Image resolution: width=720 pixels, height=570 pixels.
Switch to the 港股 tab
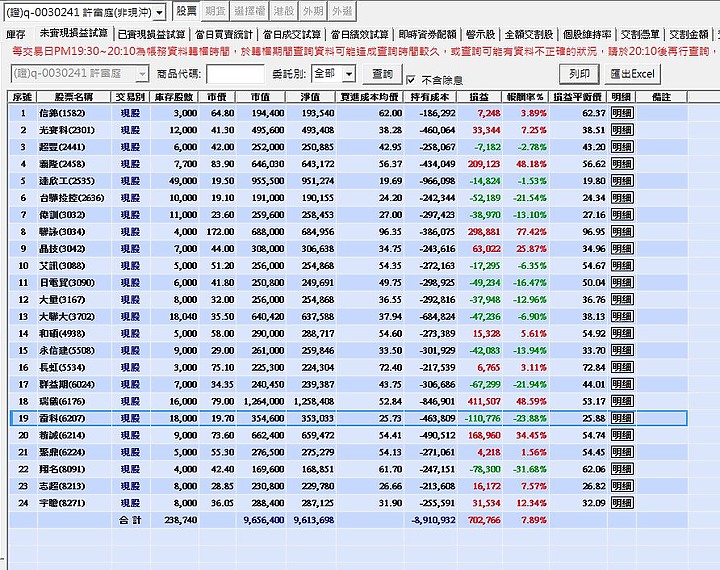click(283, 11)
